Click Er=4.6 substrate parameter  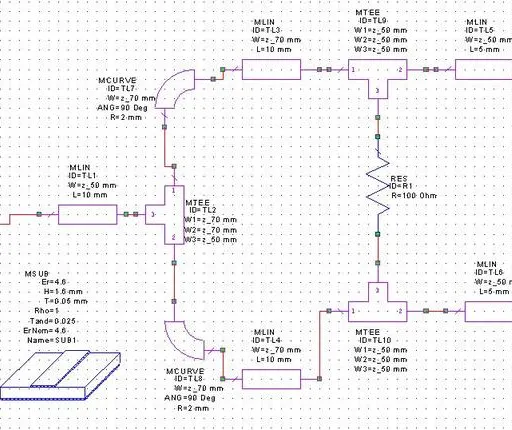click(x=54, y=282)
